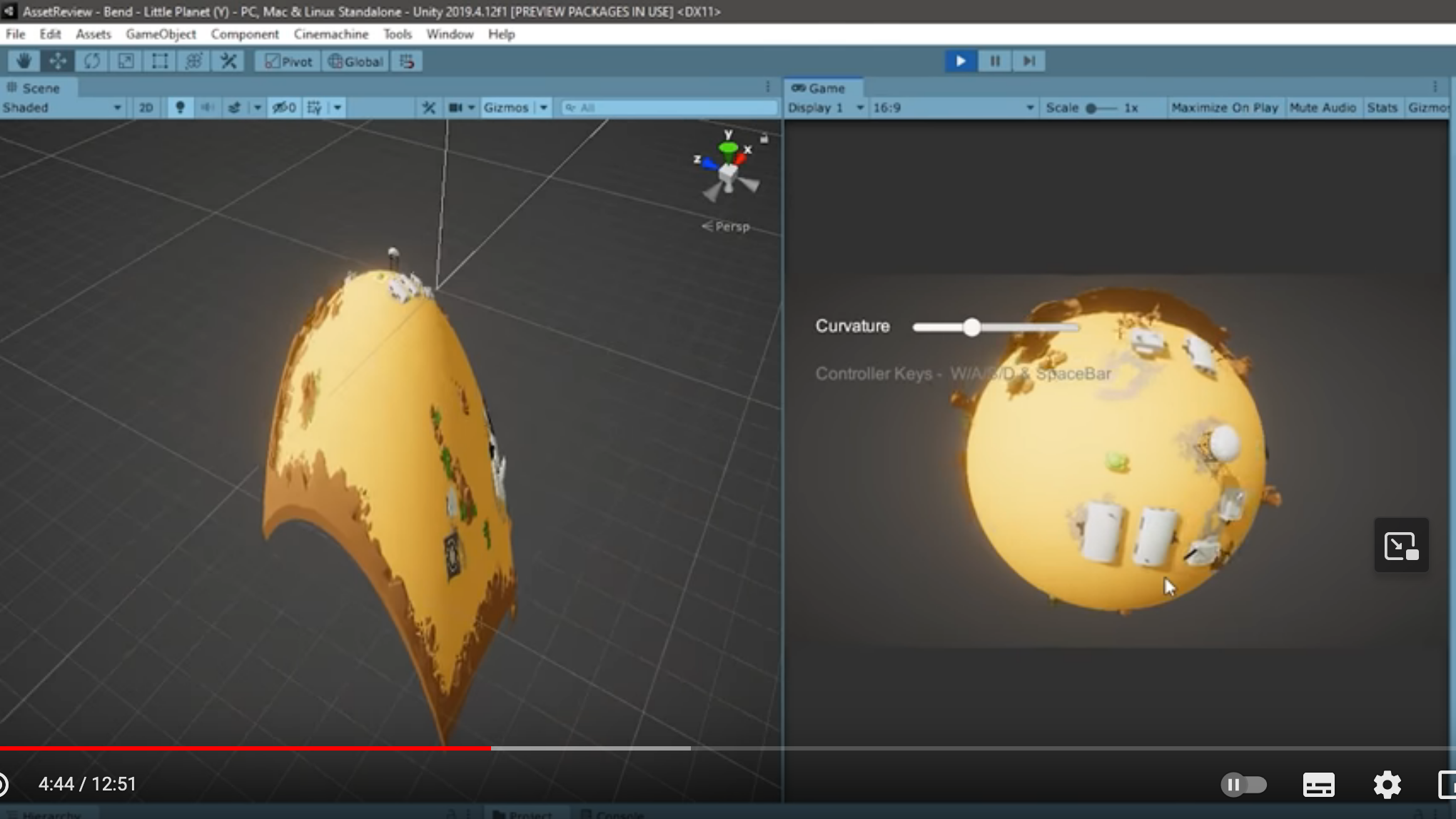Open the Help menu
The width and height of the screenshot is (1456, 819).
tap(501, 34)
